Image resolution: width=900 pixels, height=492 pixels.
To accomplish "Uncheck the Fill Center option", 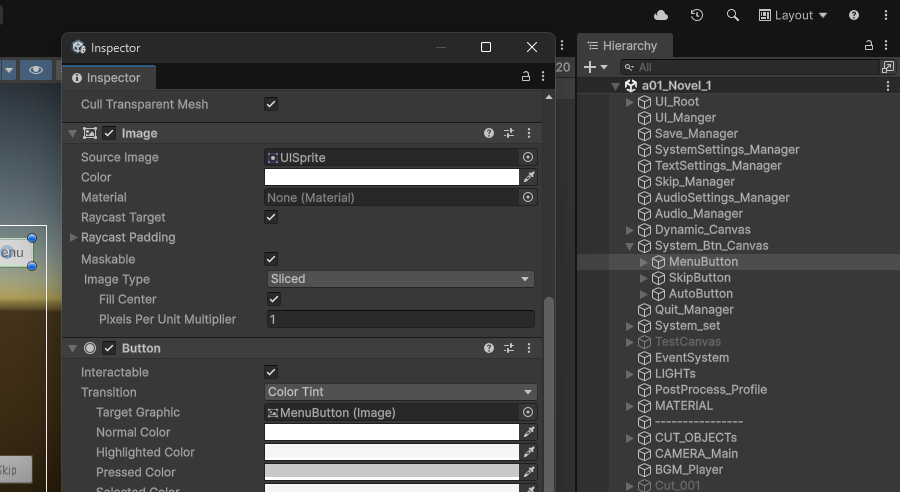I will click(x=274, y=299).
